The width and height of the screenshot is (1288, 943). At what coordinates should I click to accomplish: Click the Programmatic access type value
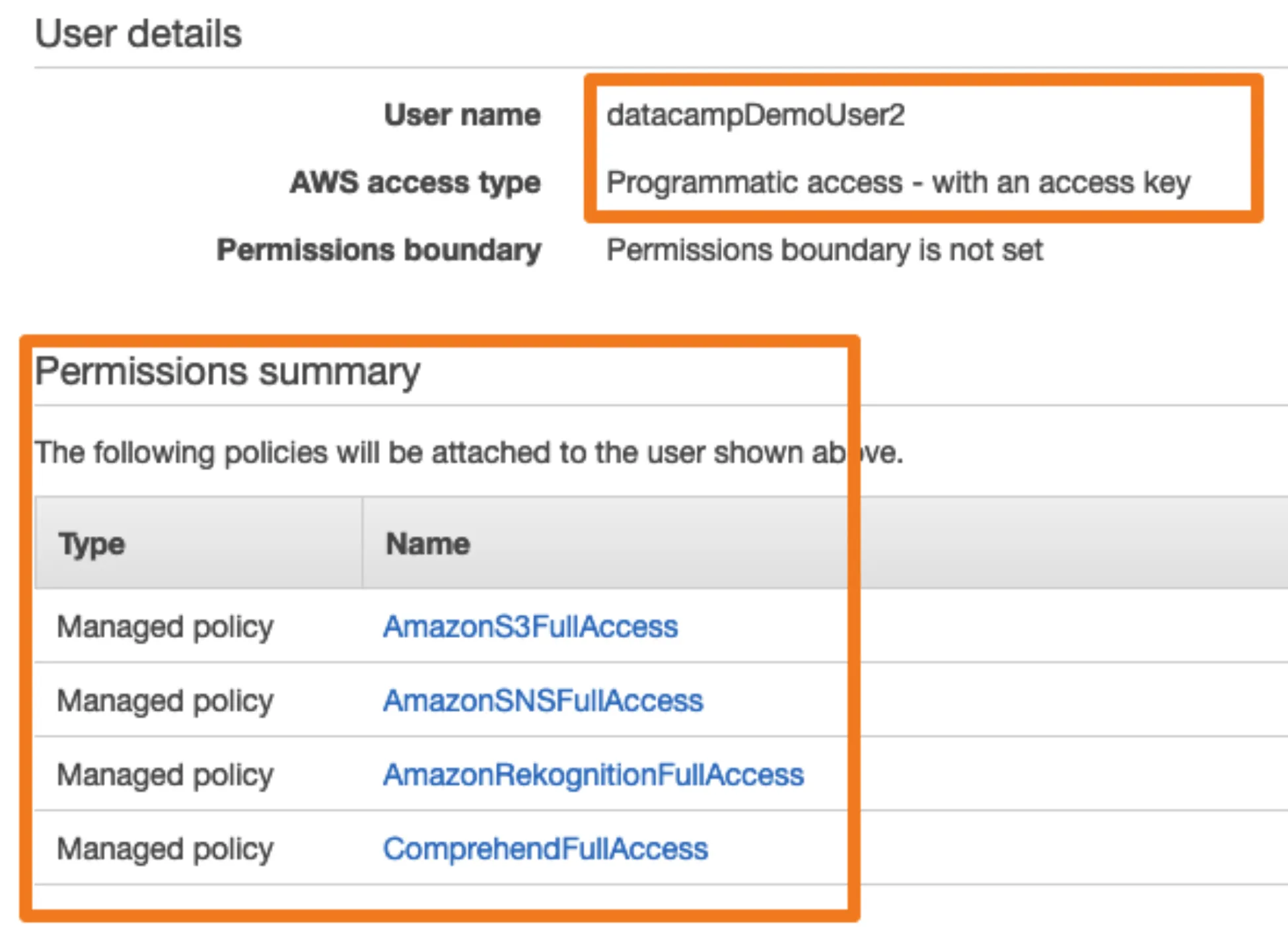pos(898,182)
